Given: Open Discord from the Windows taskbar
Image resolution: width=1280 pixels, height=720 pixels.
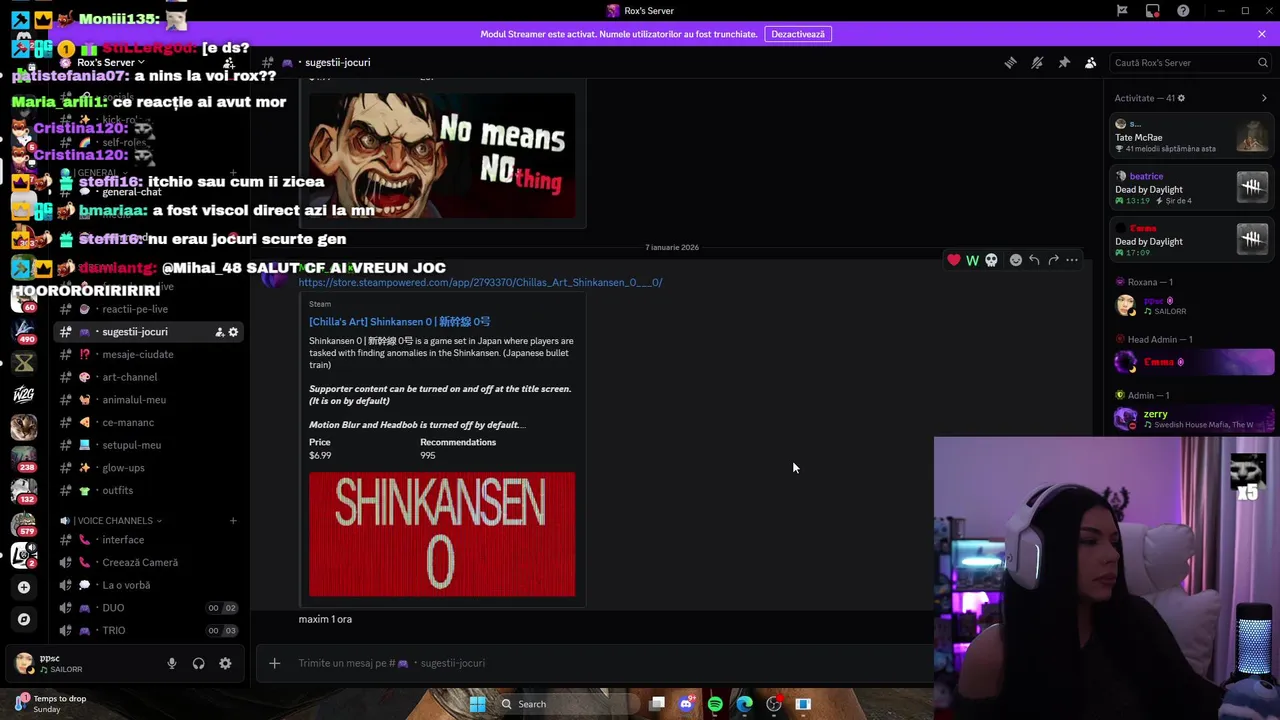Looking at the screenshot, I should pos(686,704).
